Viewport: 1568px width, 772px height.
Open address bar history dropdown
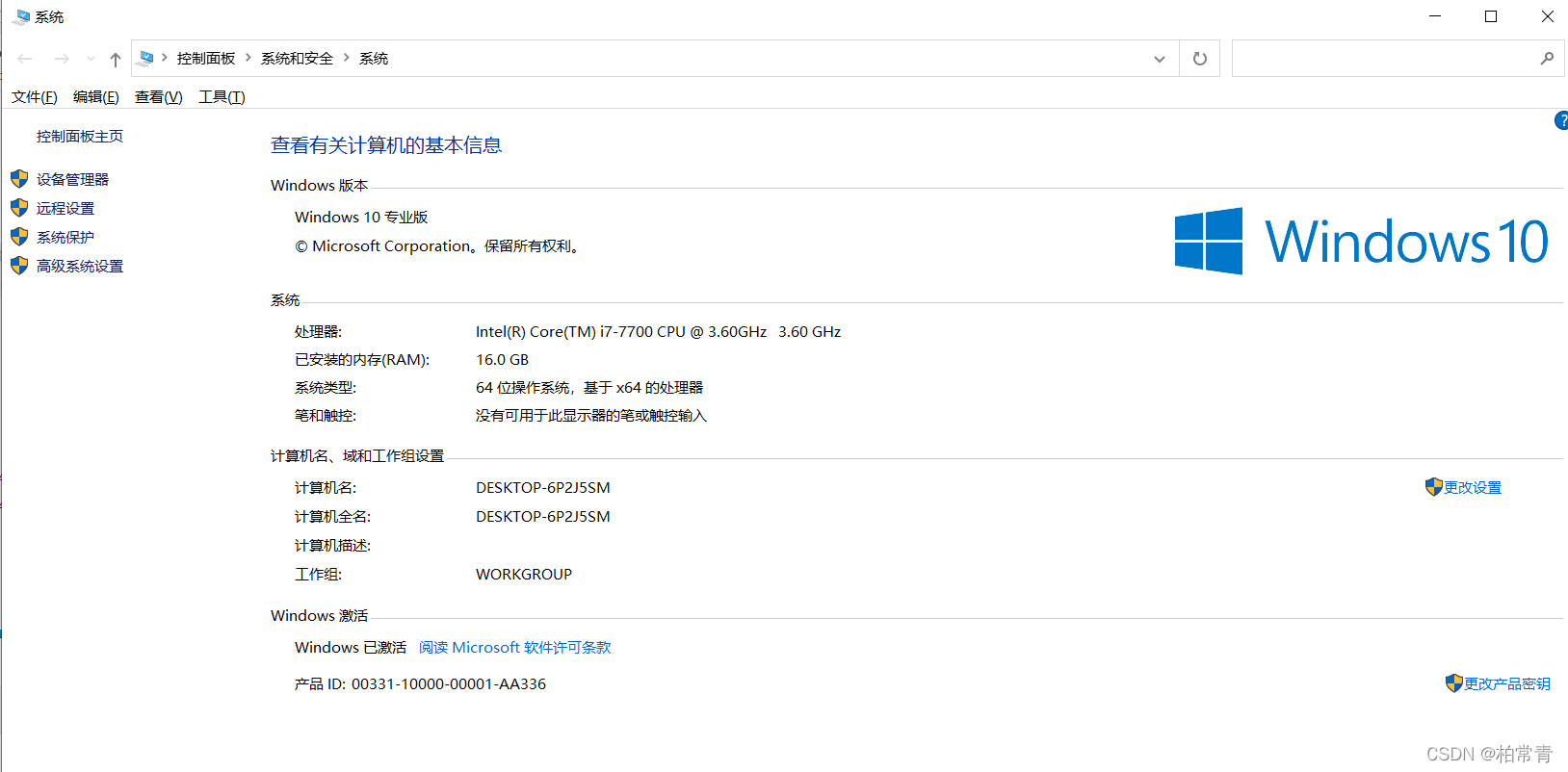click(x=1160, y=59)
